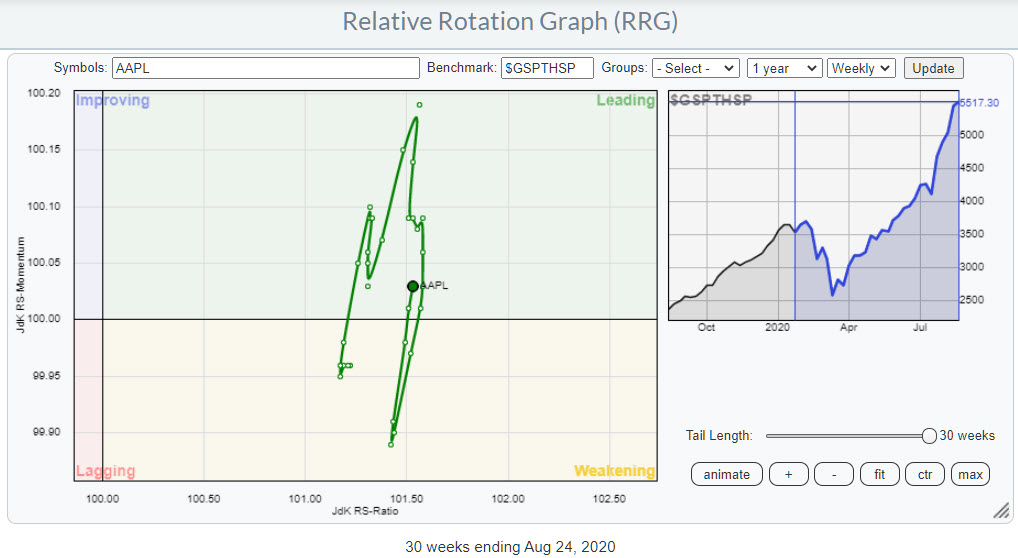Screen dimensions: 1018x558
Task: Click the Tail Length slider handle
Action: click(x=929, y=435)
